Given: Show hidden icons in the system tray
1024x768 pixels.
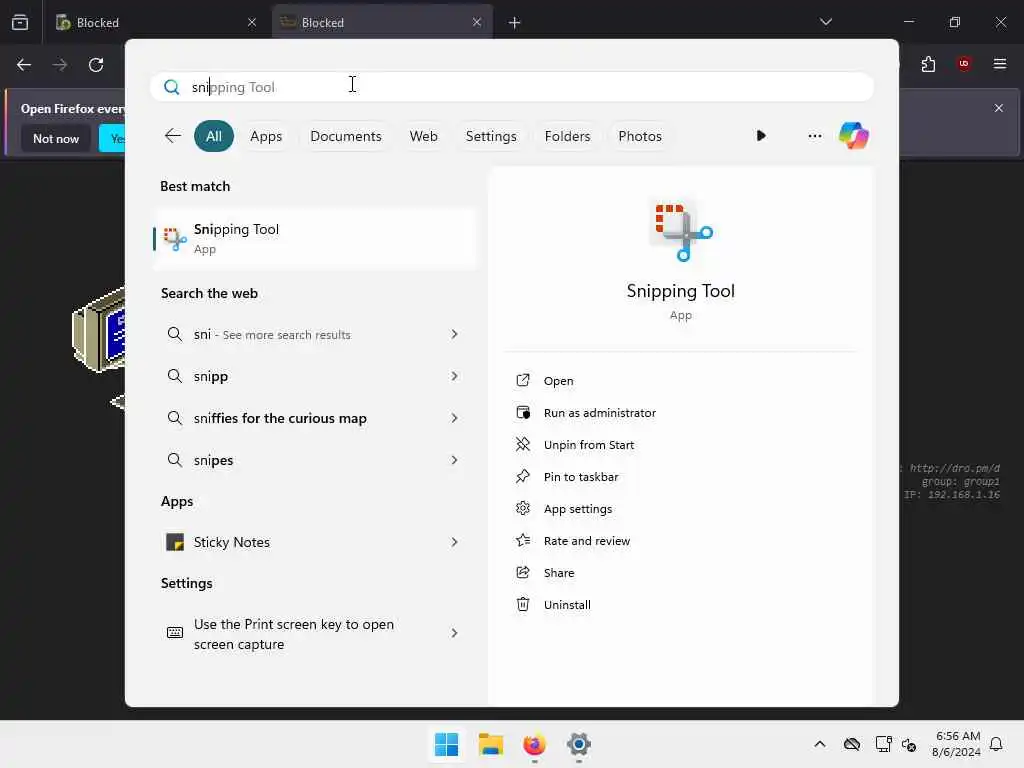Looking at the screenshot, I should click(820, 744).
